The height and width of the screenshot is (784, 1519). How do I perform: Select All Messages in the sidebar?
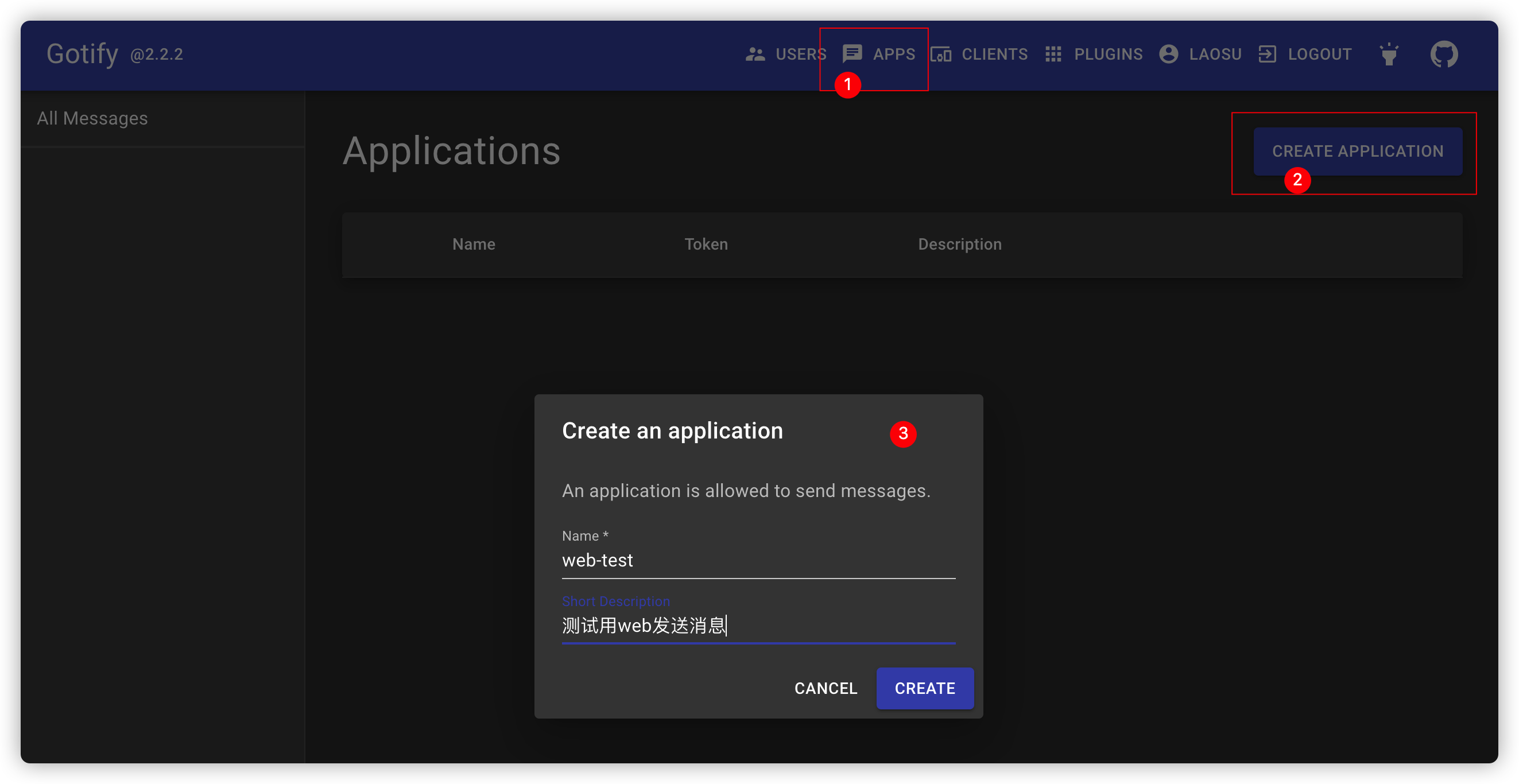[92, 118]
